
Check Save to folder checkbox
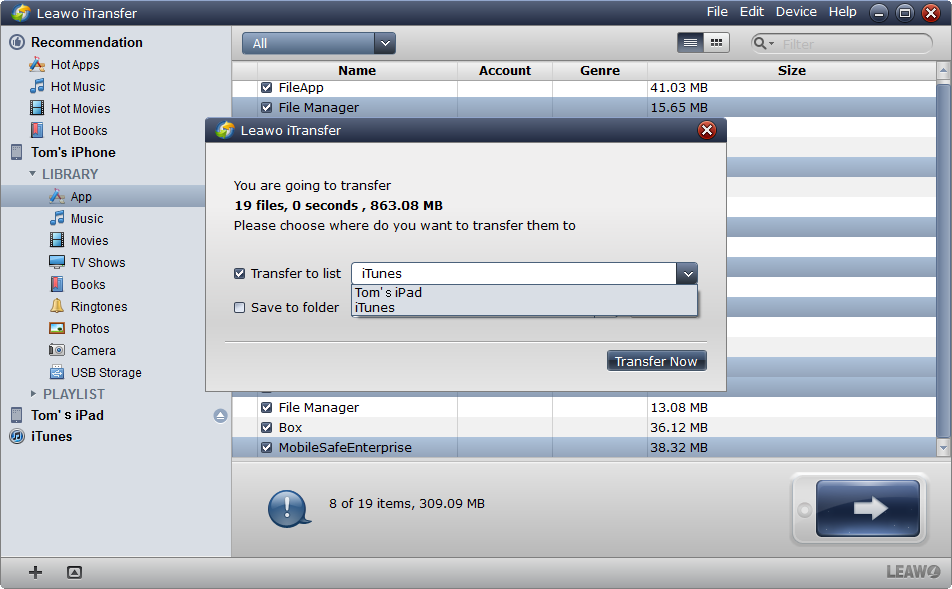click(x=239, y=307)
